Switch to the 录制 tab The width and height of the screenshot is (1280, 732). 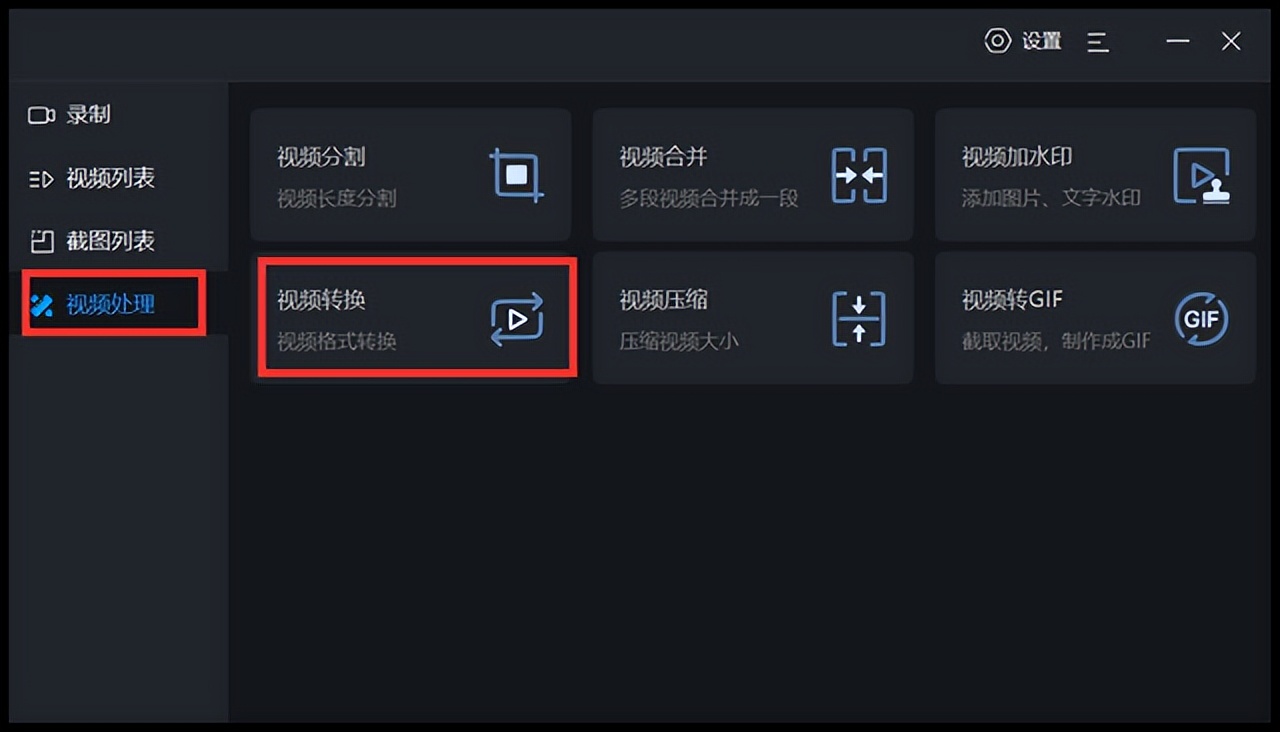88,115
